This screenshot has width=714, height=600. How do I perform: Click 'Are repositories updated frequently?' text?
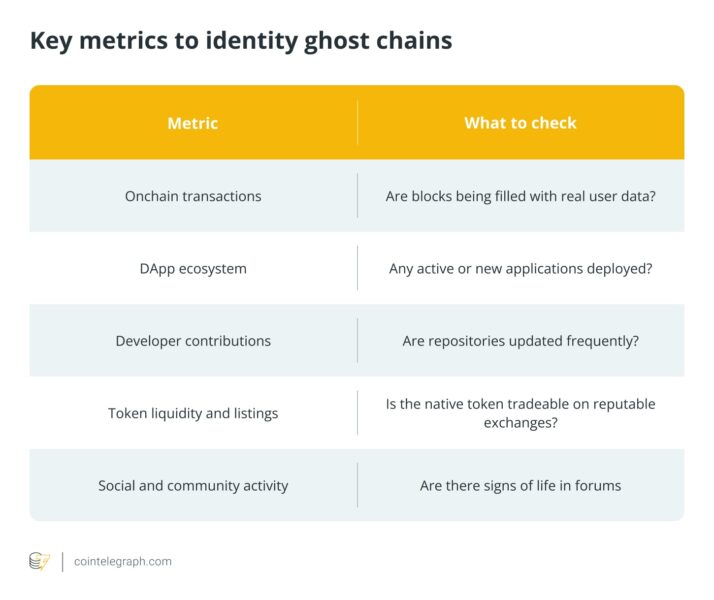pyautogui.click(x=520, y=341)
